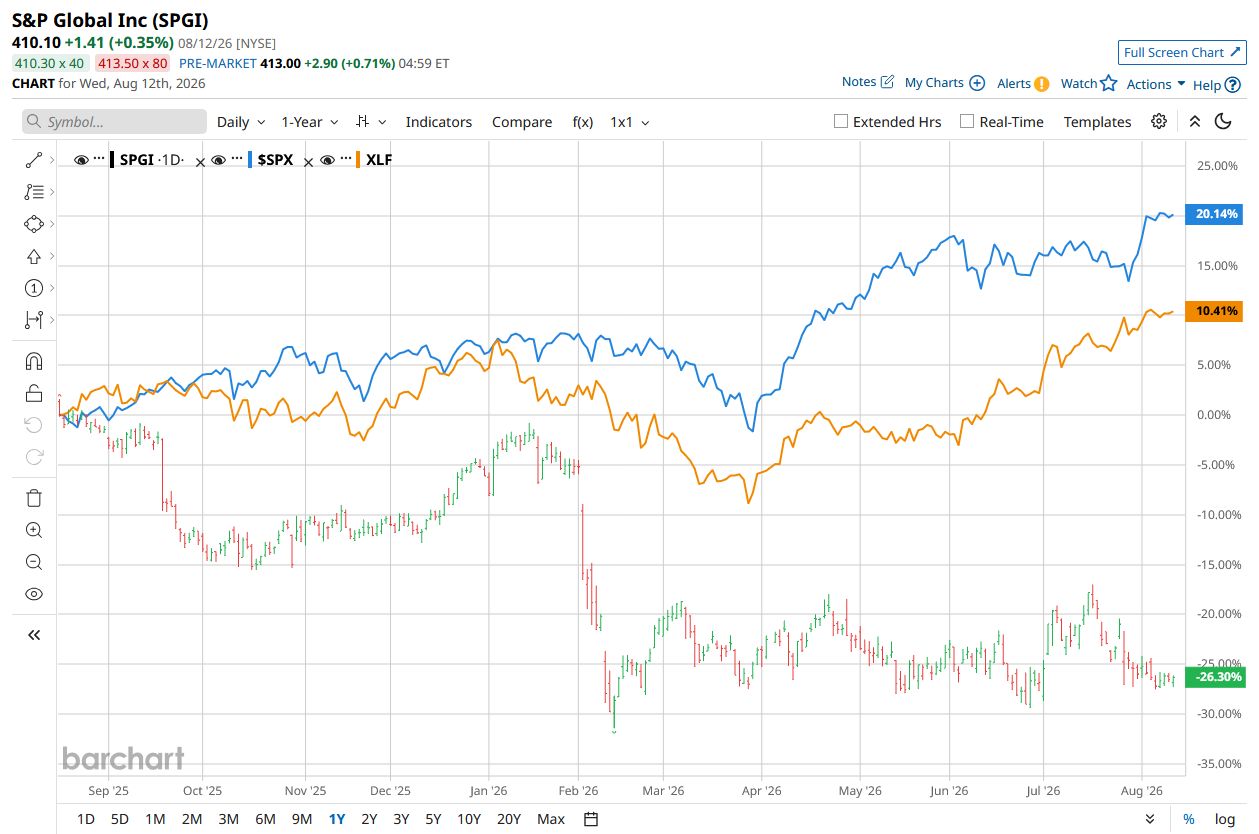Open the Notes edit icon
This screenshot has height=834, width=1259.
tap(887, 82)
